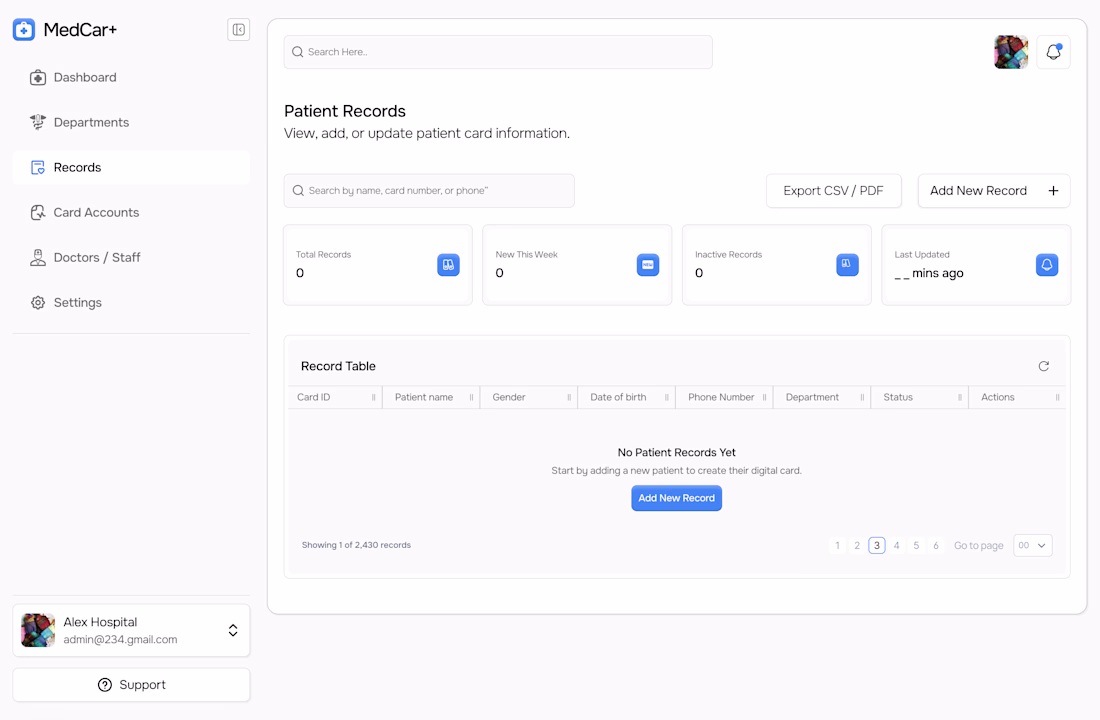Viewport: 1100px width, 720px height.
Task: Click the New This Week card icon
Action: [x=648, y=265]
